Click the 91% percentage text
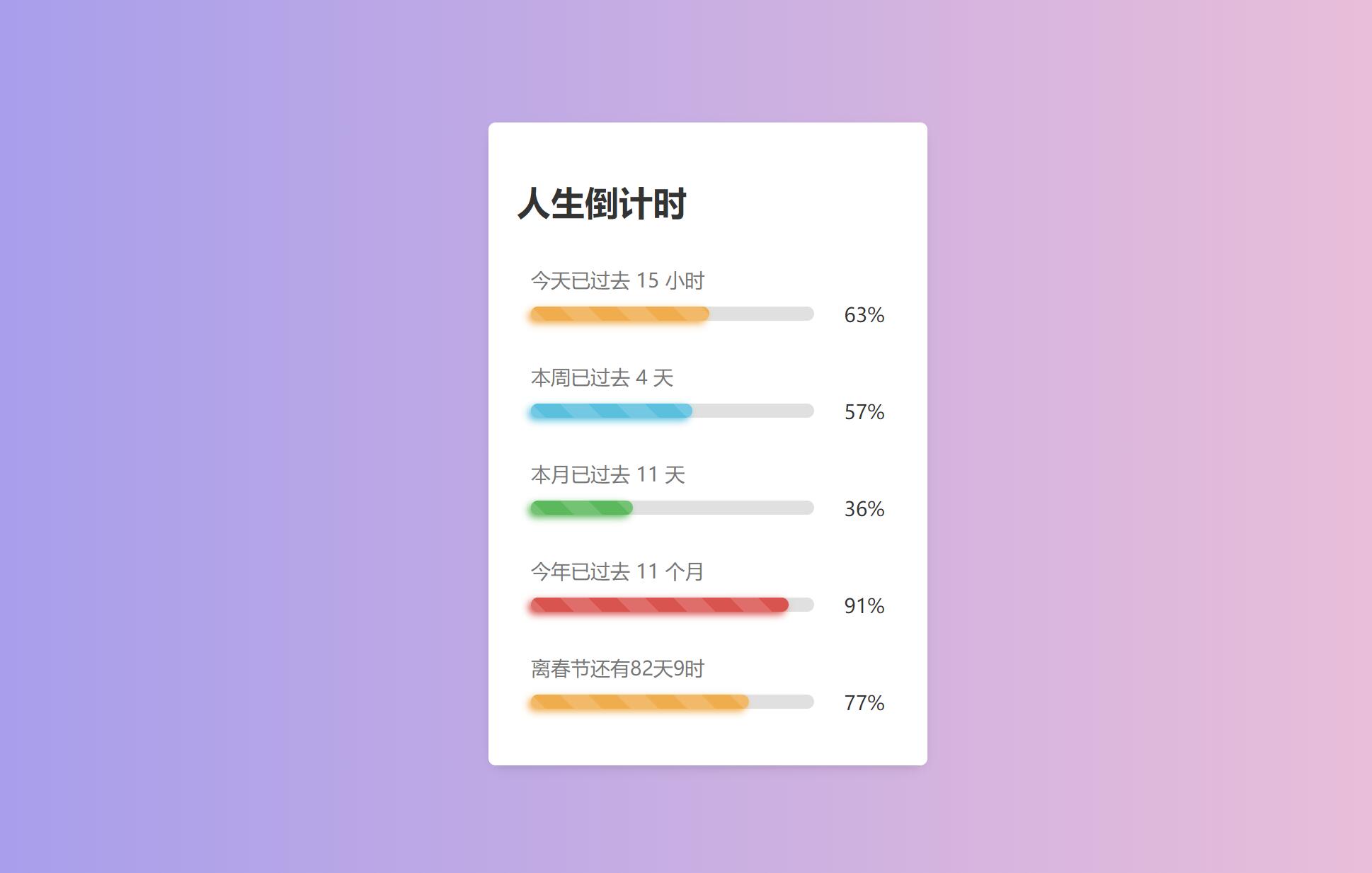1372x873 pixels. pos(864,606)
